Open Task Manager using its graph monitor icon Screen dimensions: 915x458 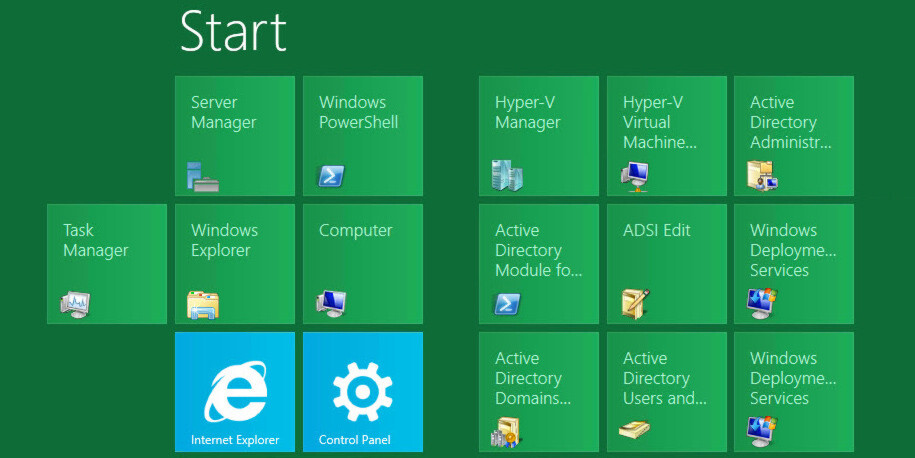pos(75,304)
